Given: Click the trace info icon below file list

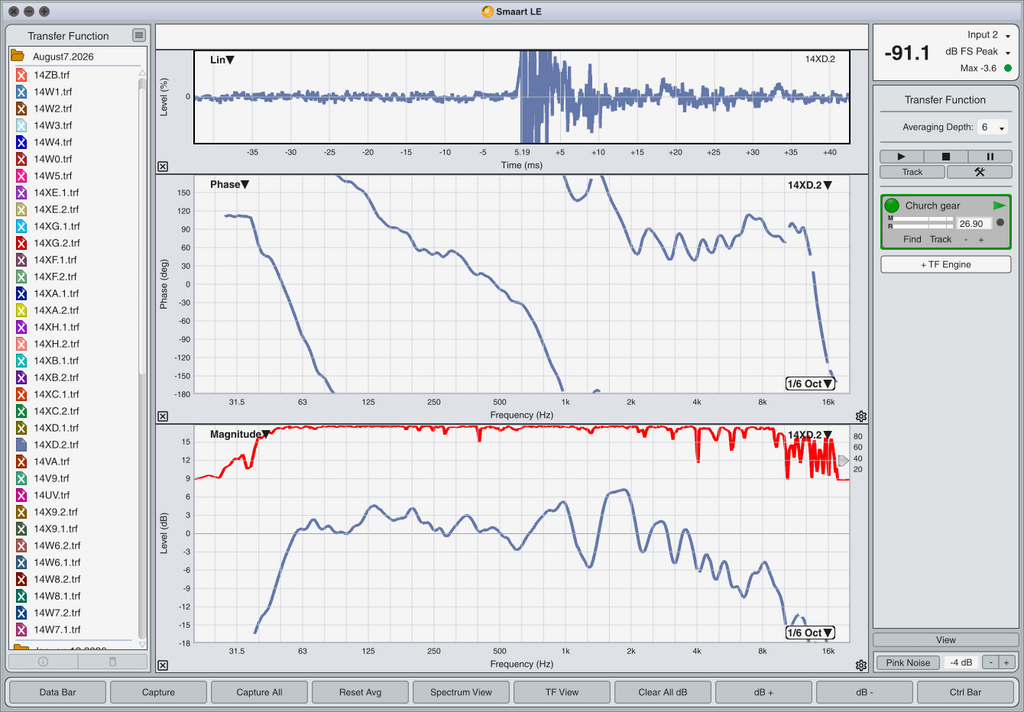Looking at the screenshot, I should pyautogui.click(x=43, y=661).
